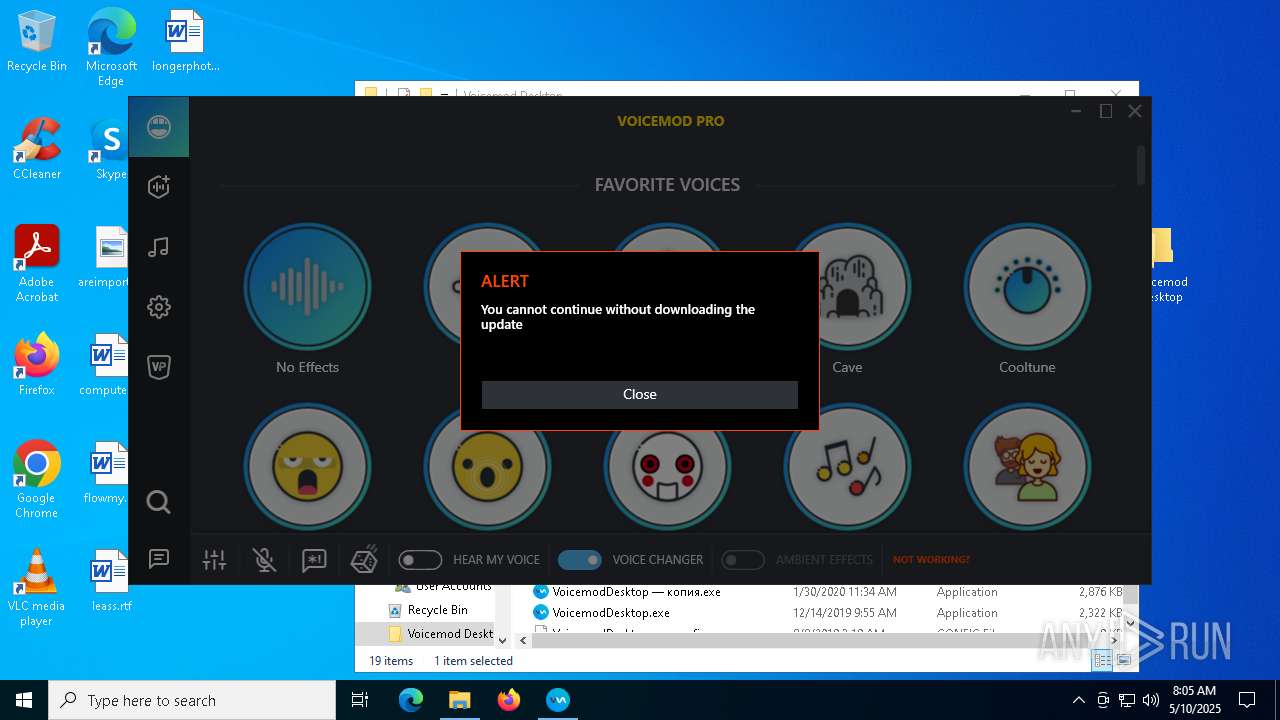Open CCleaner desktop shortcut

[x=37, y=148]
